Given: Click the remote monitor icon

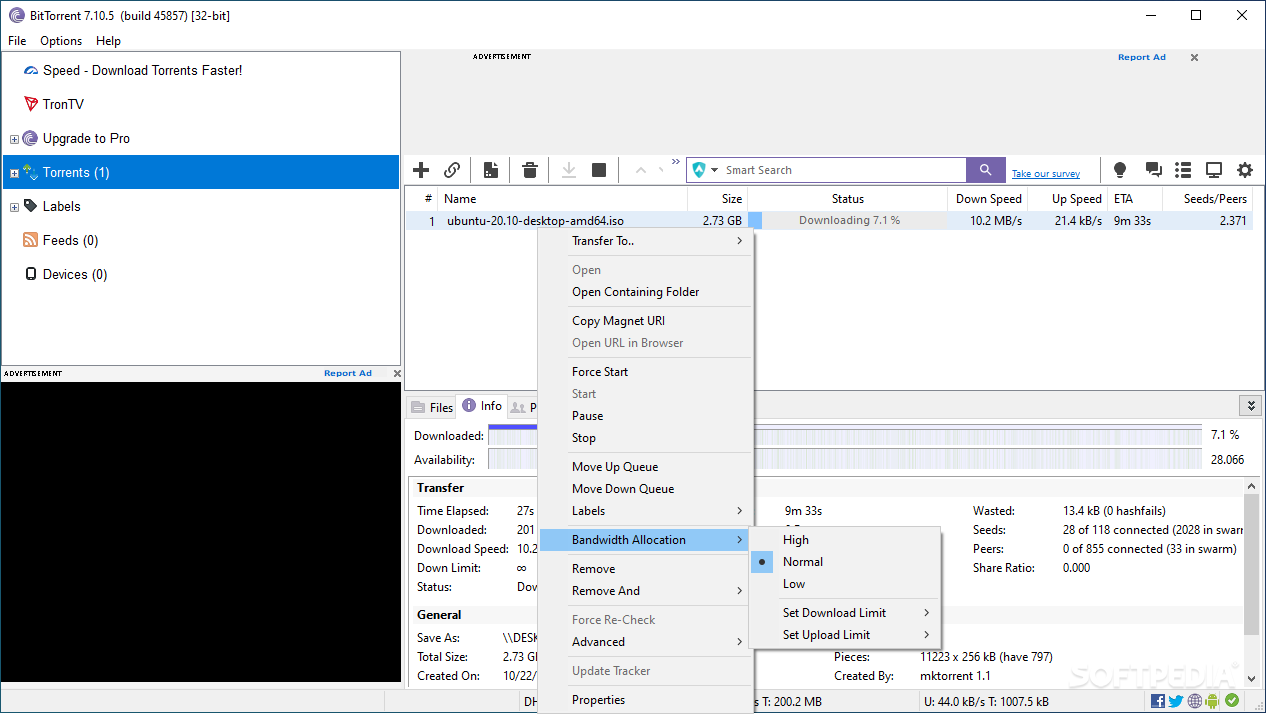Looking at the screenshot, I should (x=1214, y=170).
